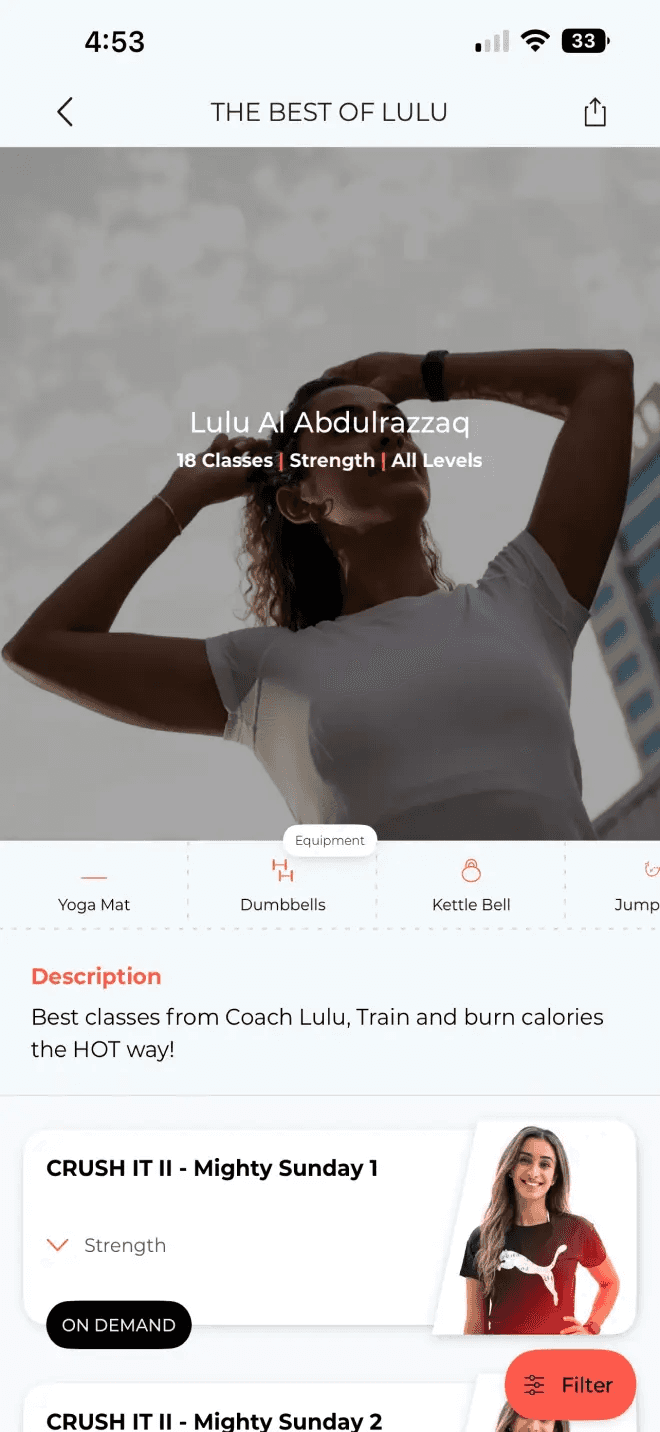Tap the Jump rope equipment icon
The height and width of the screenshot is (1432, 660).
651,871
